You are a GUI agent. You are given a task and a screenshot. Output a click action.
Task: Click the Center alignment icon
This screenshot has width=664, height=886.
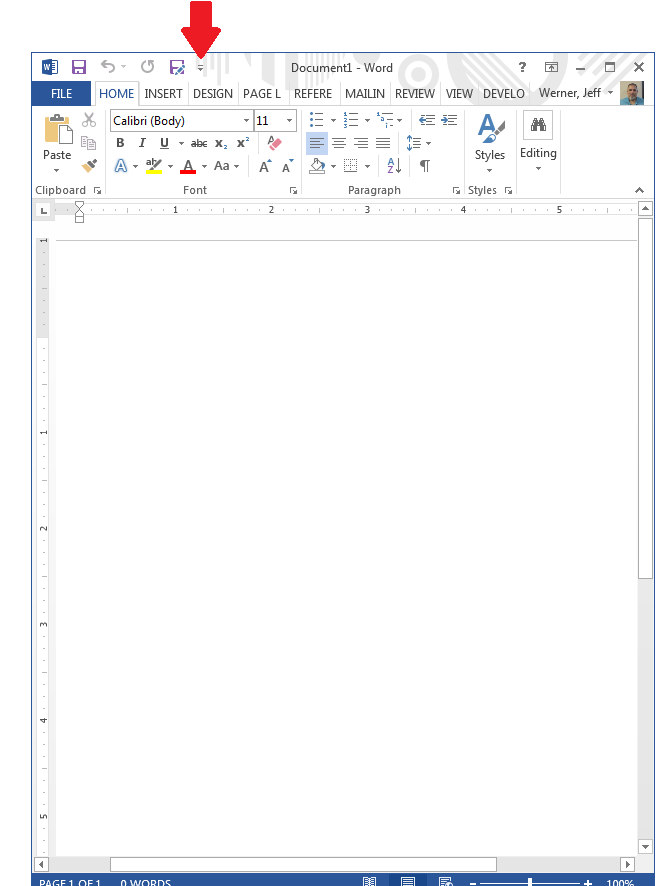(339, 143)
